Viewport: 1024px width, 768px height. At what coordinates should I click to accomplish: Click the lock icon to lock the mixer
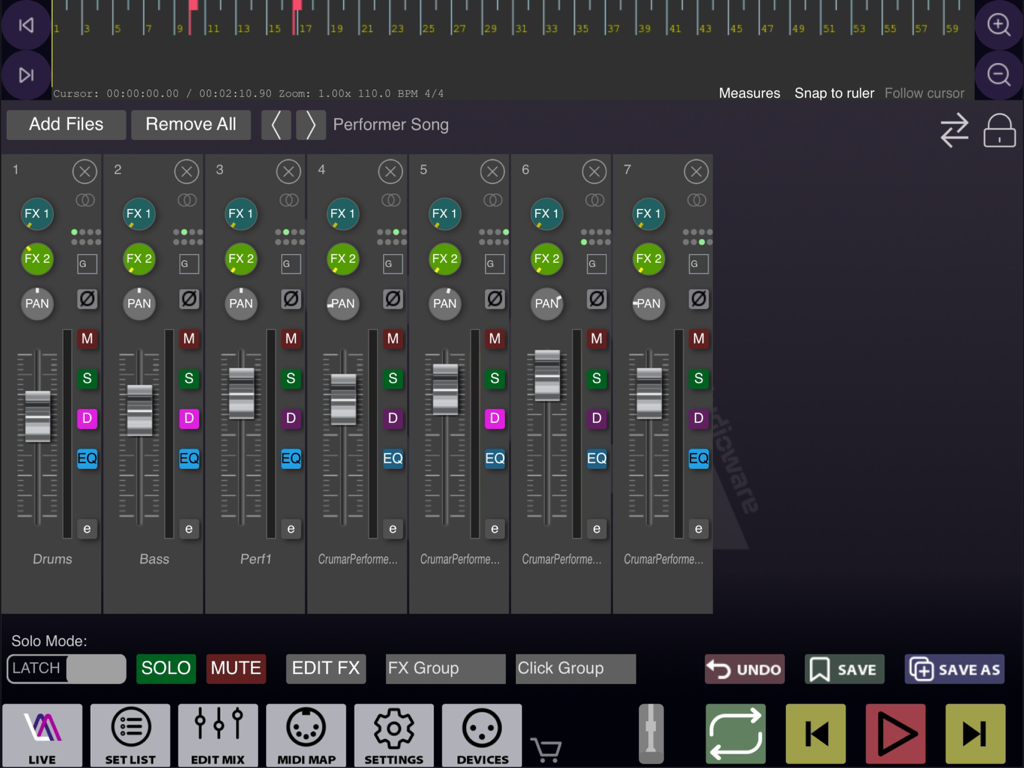[x=1000, y=130]
